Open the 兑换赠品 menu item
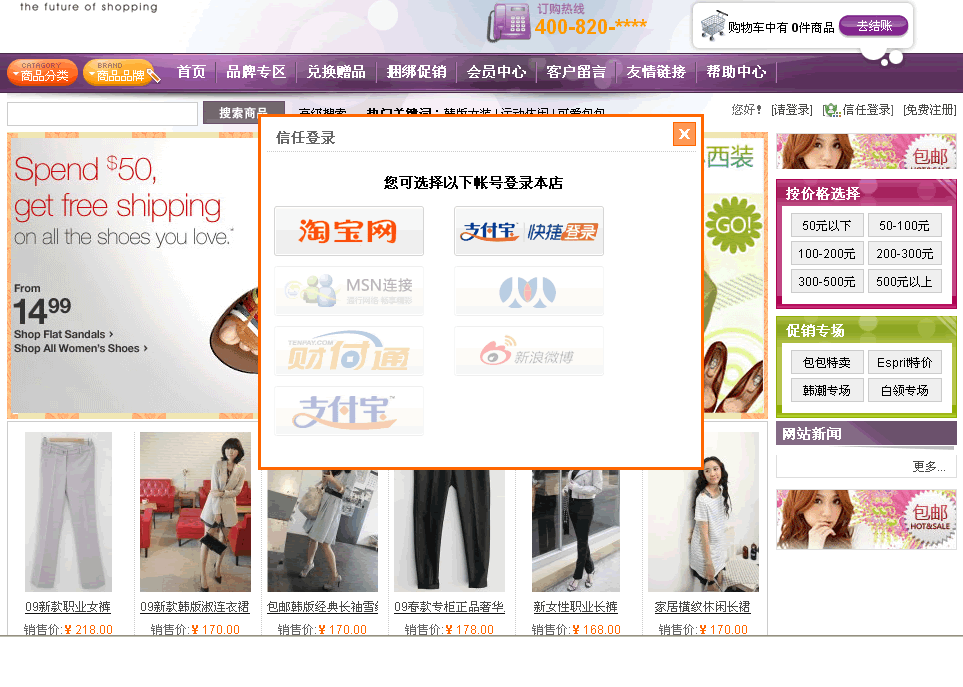The width and height of the screenshot is (963, 687). [336, 72]
